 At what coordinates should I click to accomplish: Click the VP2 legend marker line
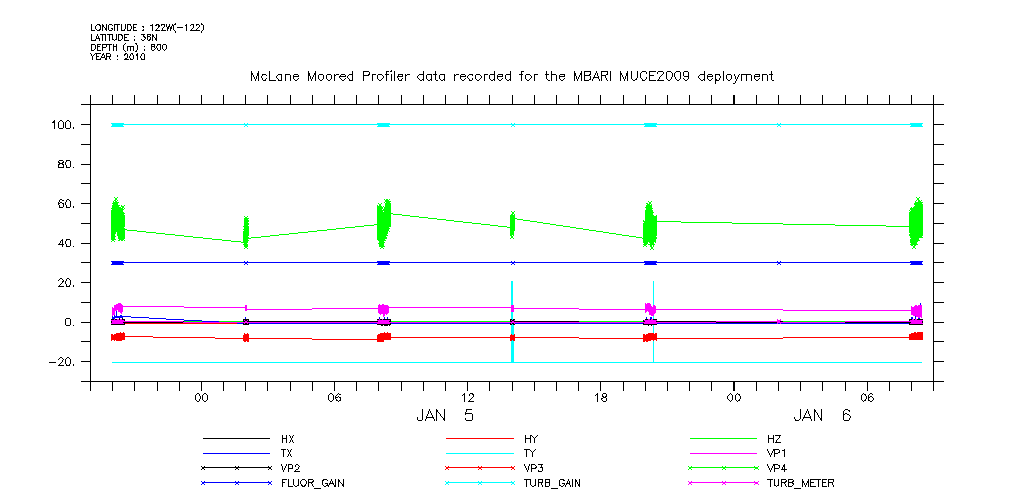tap(236, 468)
